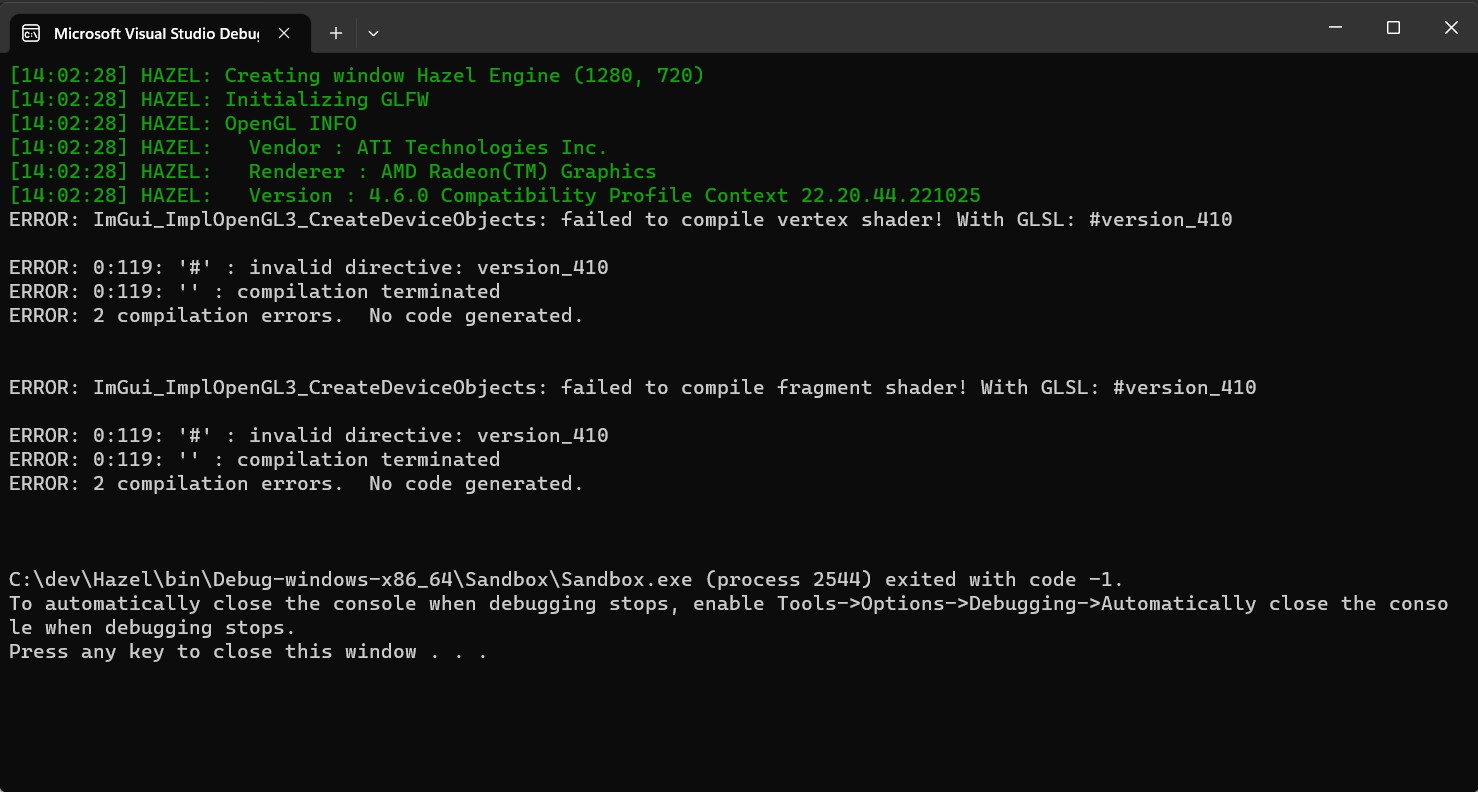1478x792 pixels.
Task: Click the Press any key to close message
Action: tap(247, 651)
